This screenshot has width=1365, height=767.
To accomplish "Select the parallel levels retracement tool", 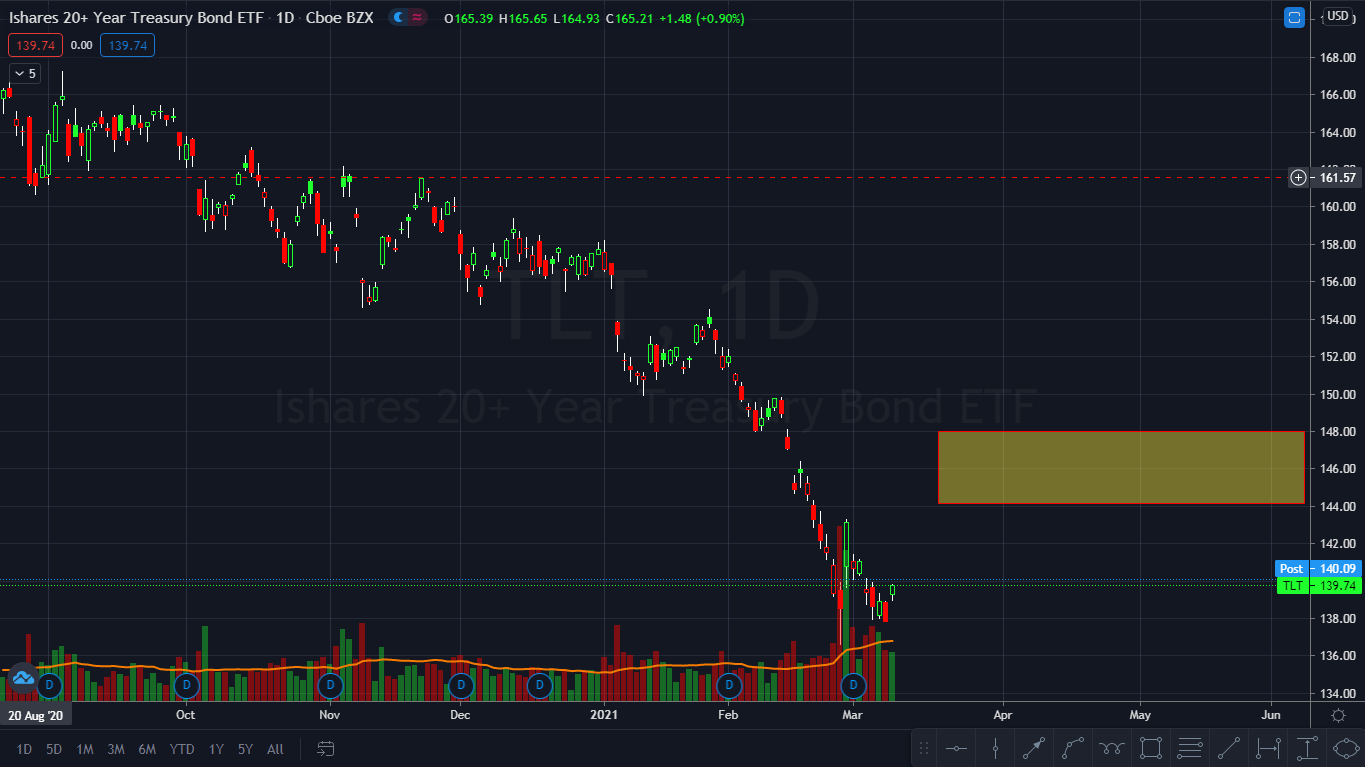I will tap(1190, 748).
